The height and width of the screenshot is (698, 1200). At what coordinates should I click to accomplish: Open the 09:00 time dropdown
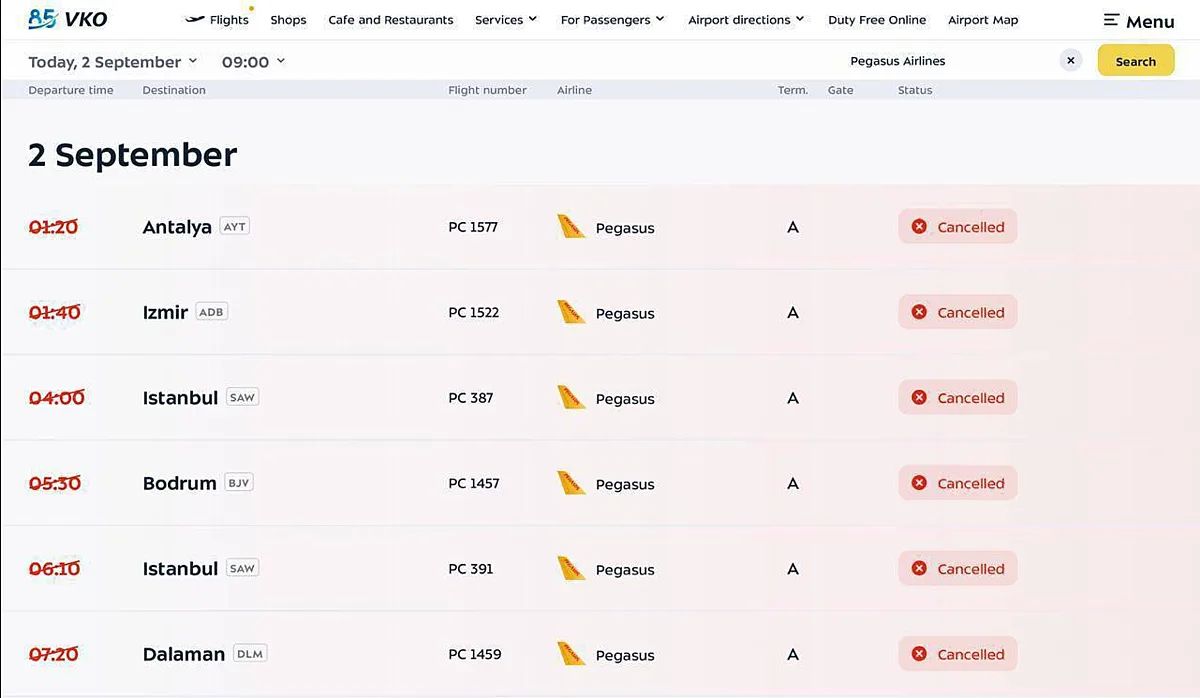click(253, 62)
